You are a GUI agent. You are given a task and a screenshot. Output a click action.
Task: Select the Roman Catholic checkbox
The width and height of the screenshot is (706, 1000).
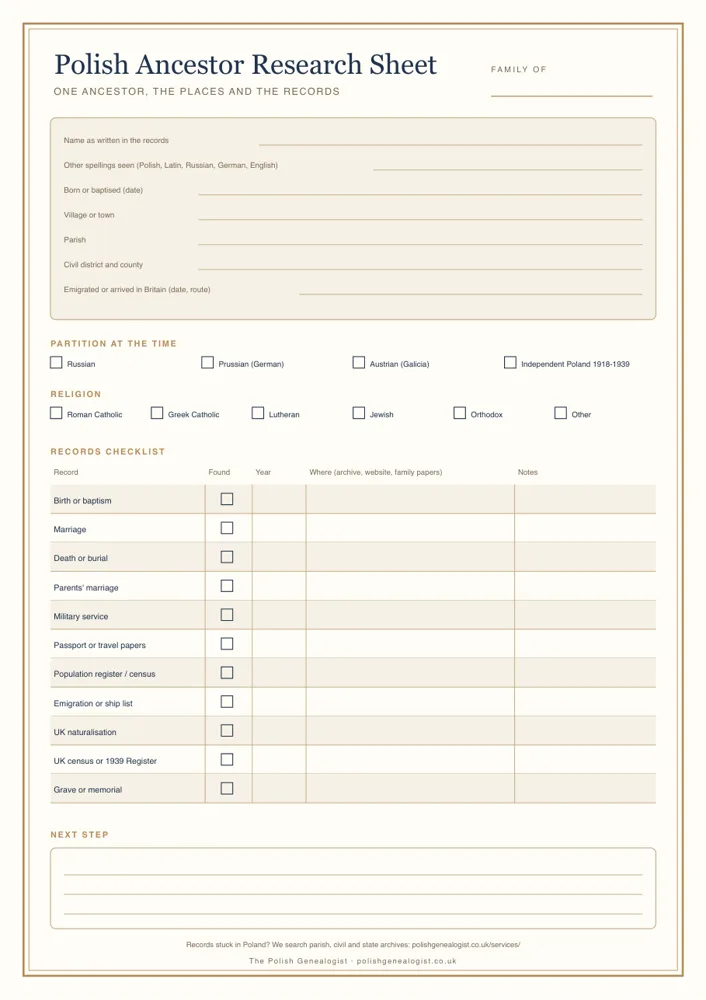click(x=56, y=413)
